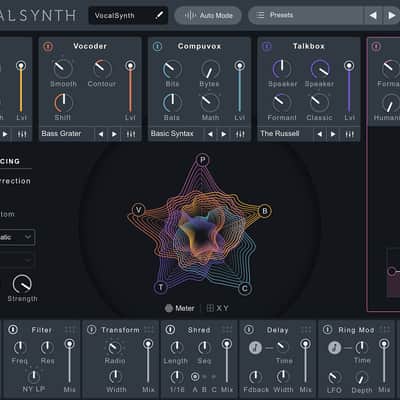Enable Auto Mode

[208, 15]
